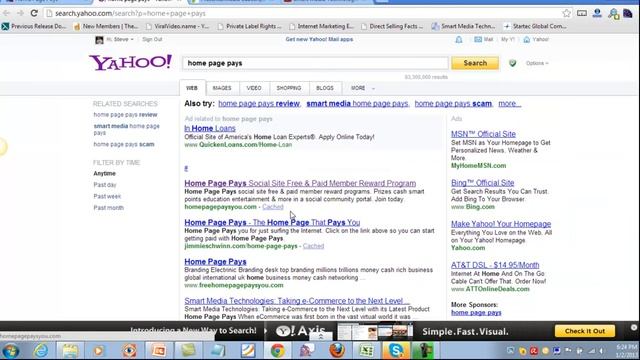640x360 pixels.
Task: Click the more... link in Also try
Action: pos(509,104)
